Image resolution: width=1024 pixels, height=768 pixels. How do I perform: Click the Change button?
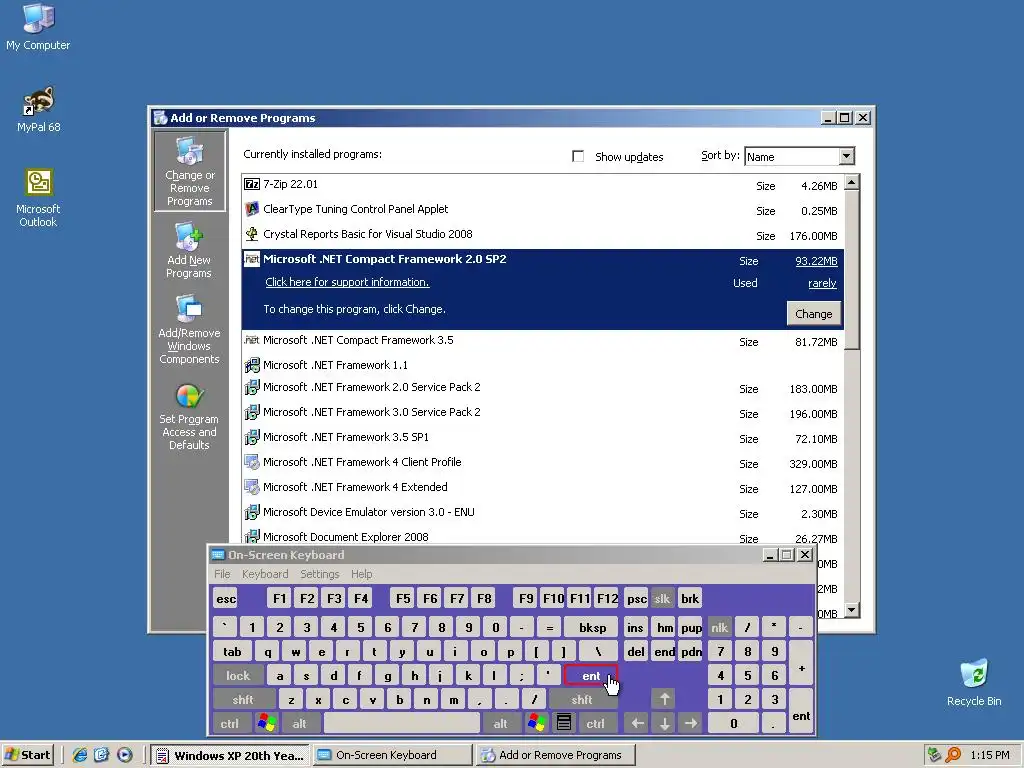(x=814, y=314)
